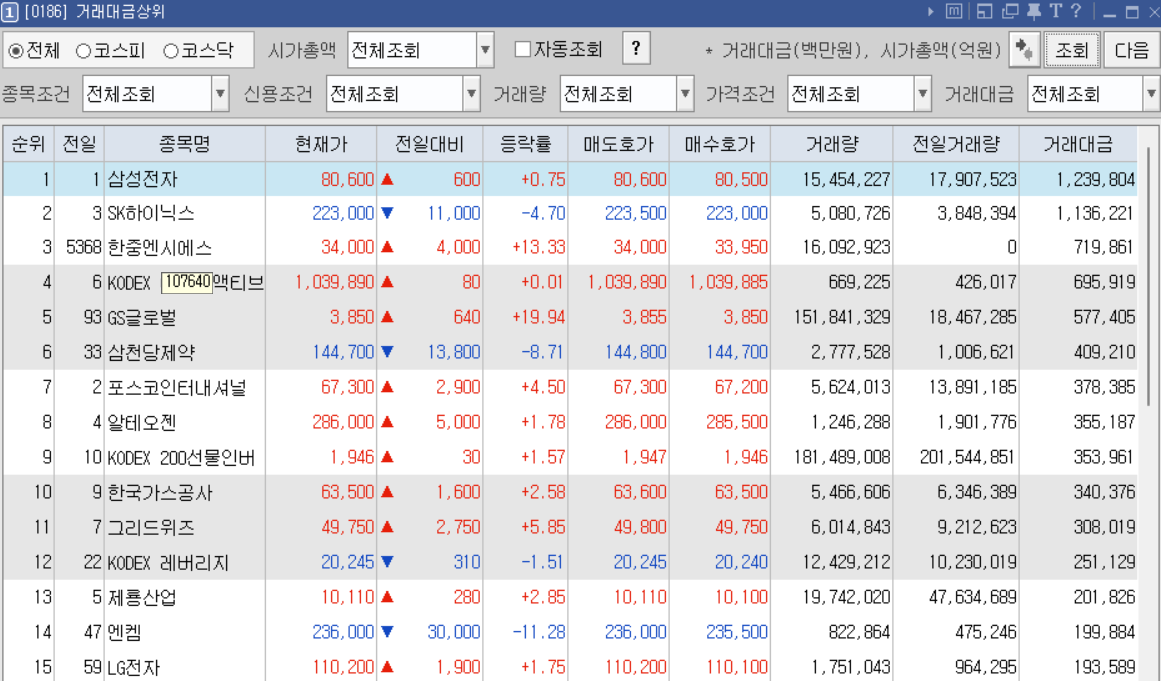The height and width of the screenshot is (681, 1161).
Task: Click the up arrow in 삼성전자 row
Action: click(x=387, y=179)
